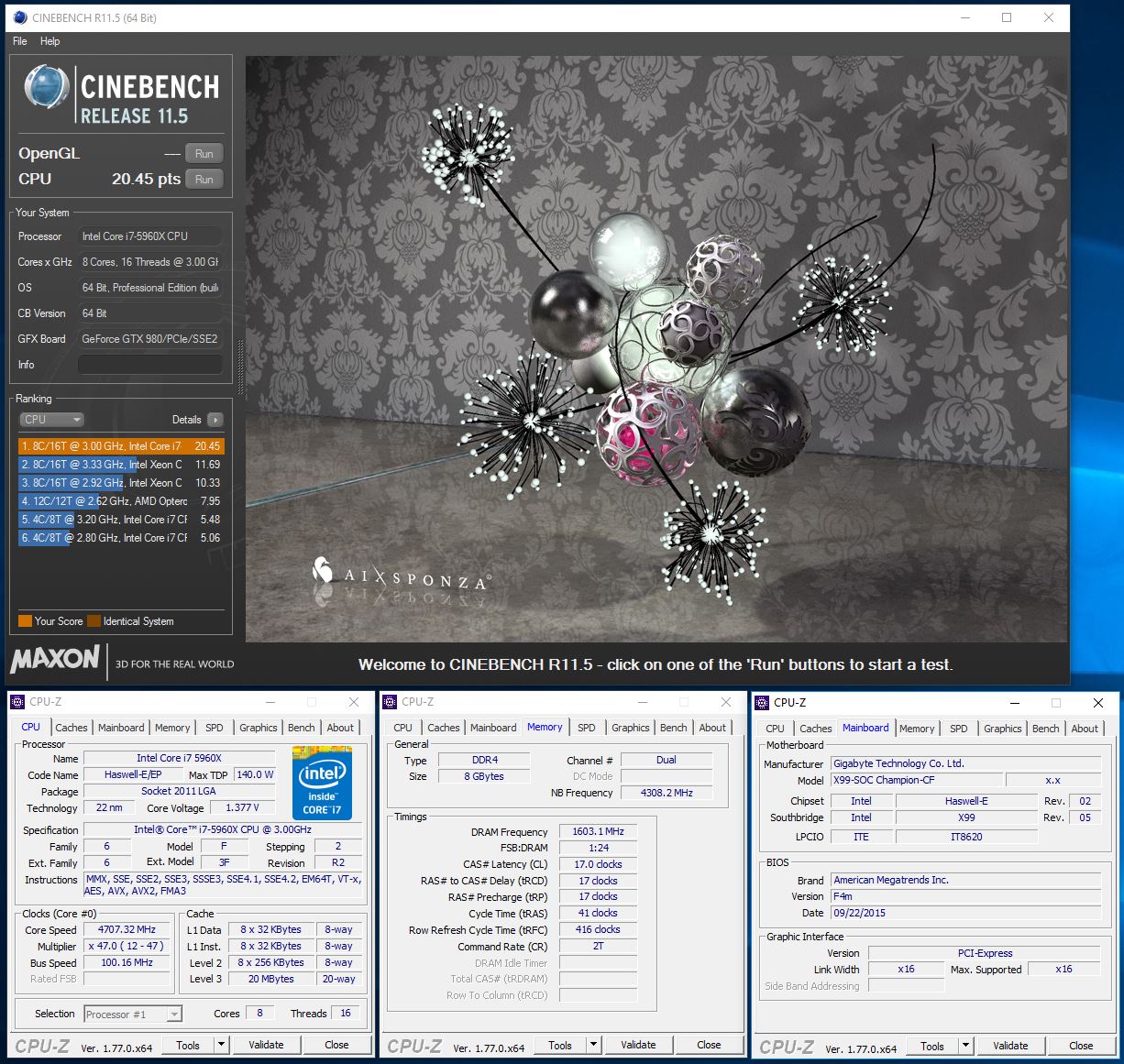Click the CPU-Z icon of the Memory tab window
The image size is (1124, 1064).
click(x=390, y=702)
